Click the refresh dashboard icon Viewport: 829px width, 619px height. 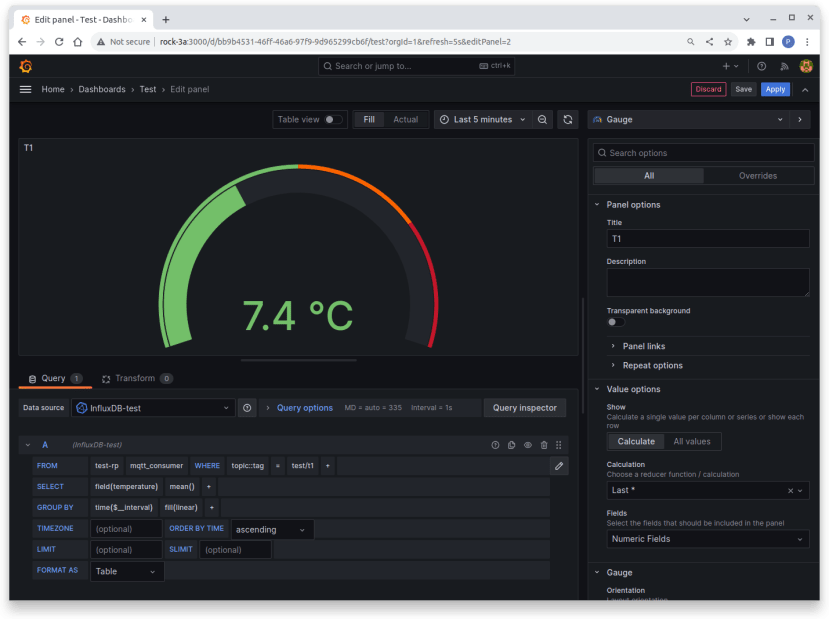pos(567,119)
